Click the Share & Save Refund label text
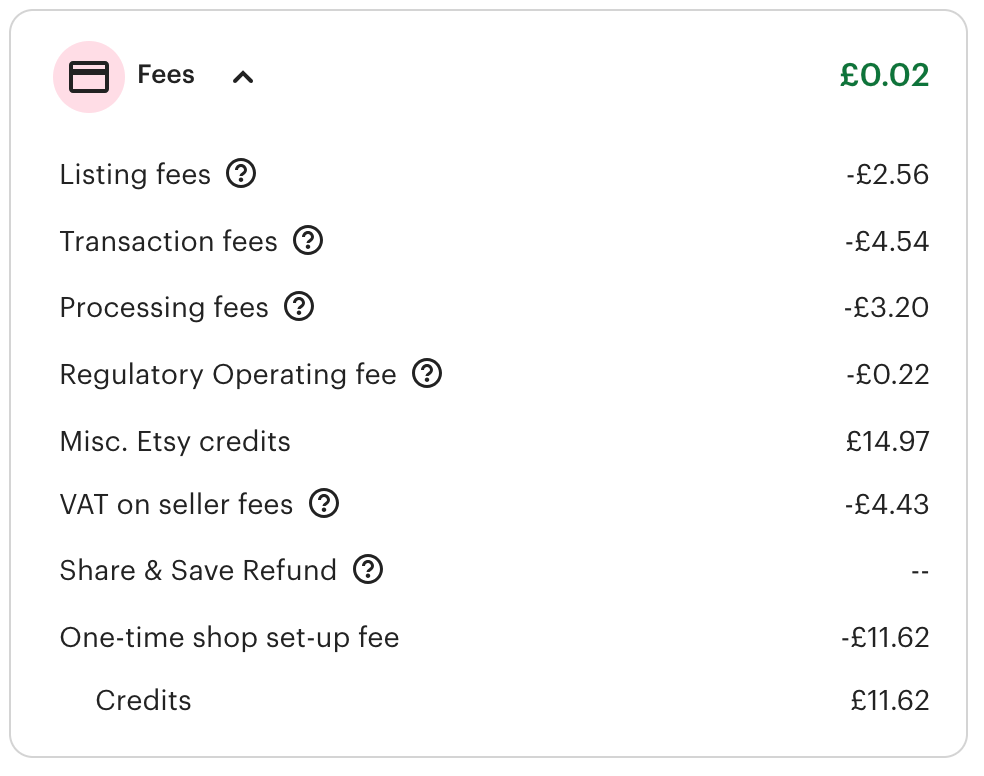The image size is (984, 776). (x=198, y=570)
